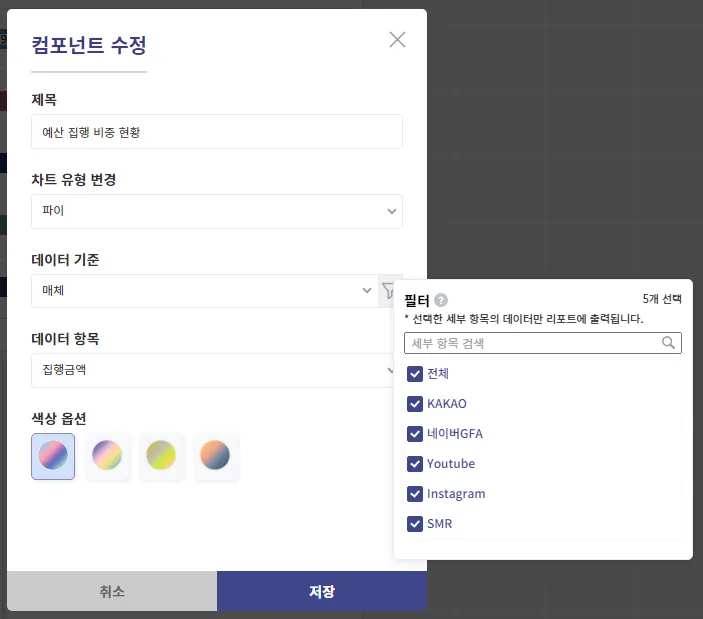
Task: Uncheck the KAKAO checkbox
Action: tap(415, 404)
